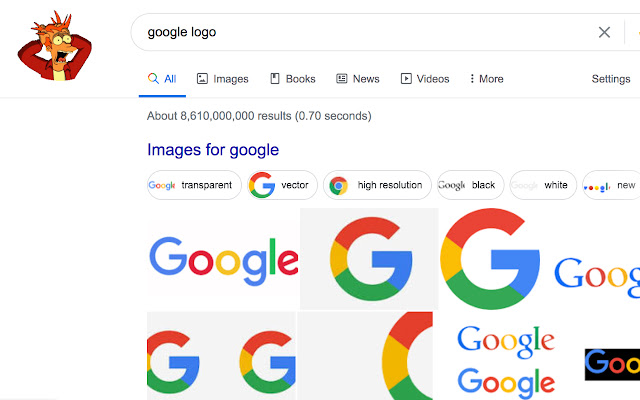The width and height of the screenshot is (640, 400).
Task: Choose the high resolution filter chip
Action: [x=379, y=185]
